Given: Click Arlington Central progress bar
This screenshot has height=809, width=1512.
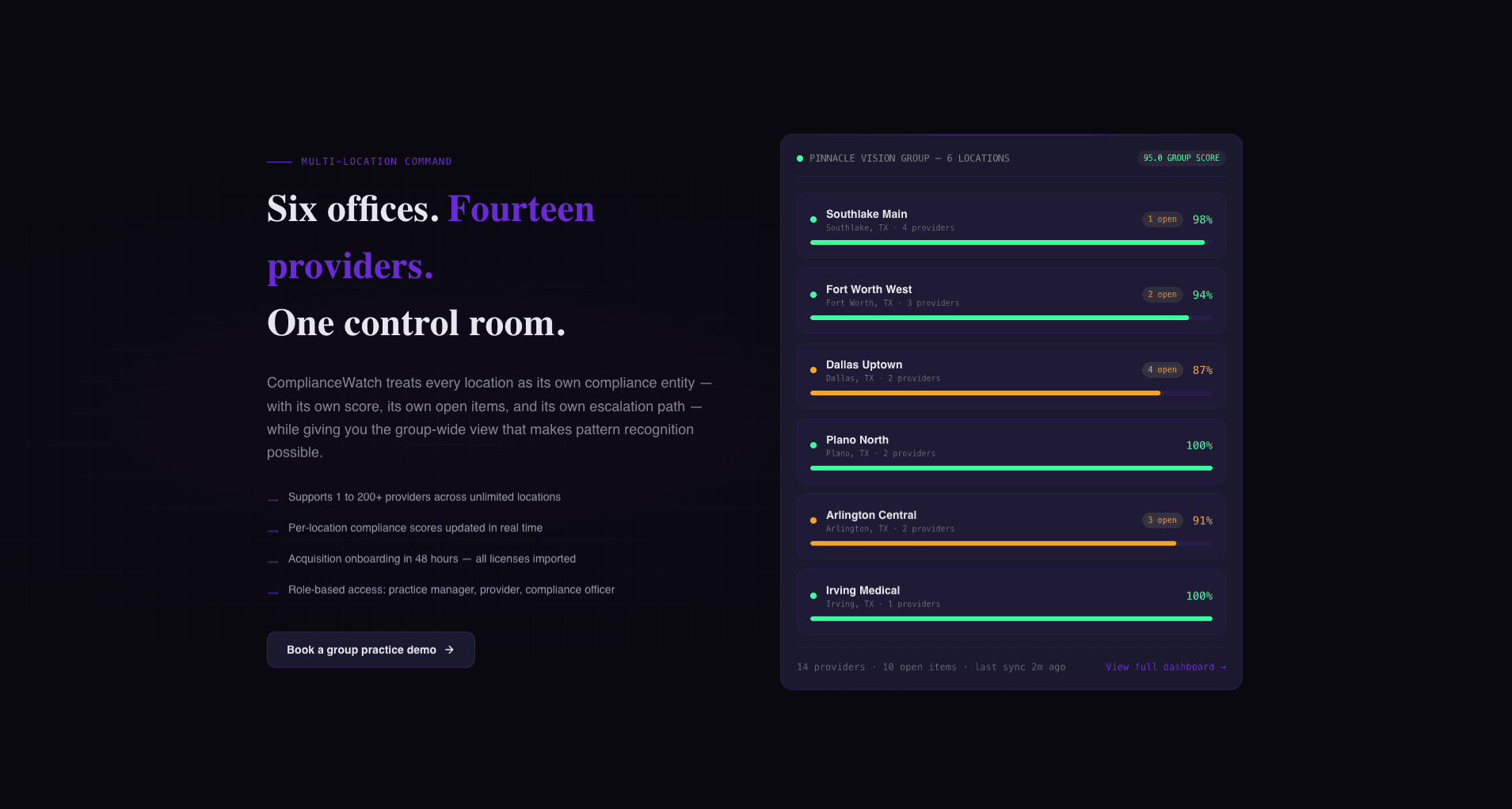Looking at the screenshot, I should point(1011,544).
